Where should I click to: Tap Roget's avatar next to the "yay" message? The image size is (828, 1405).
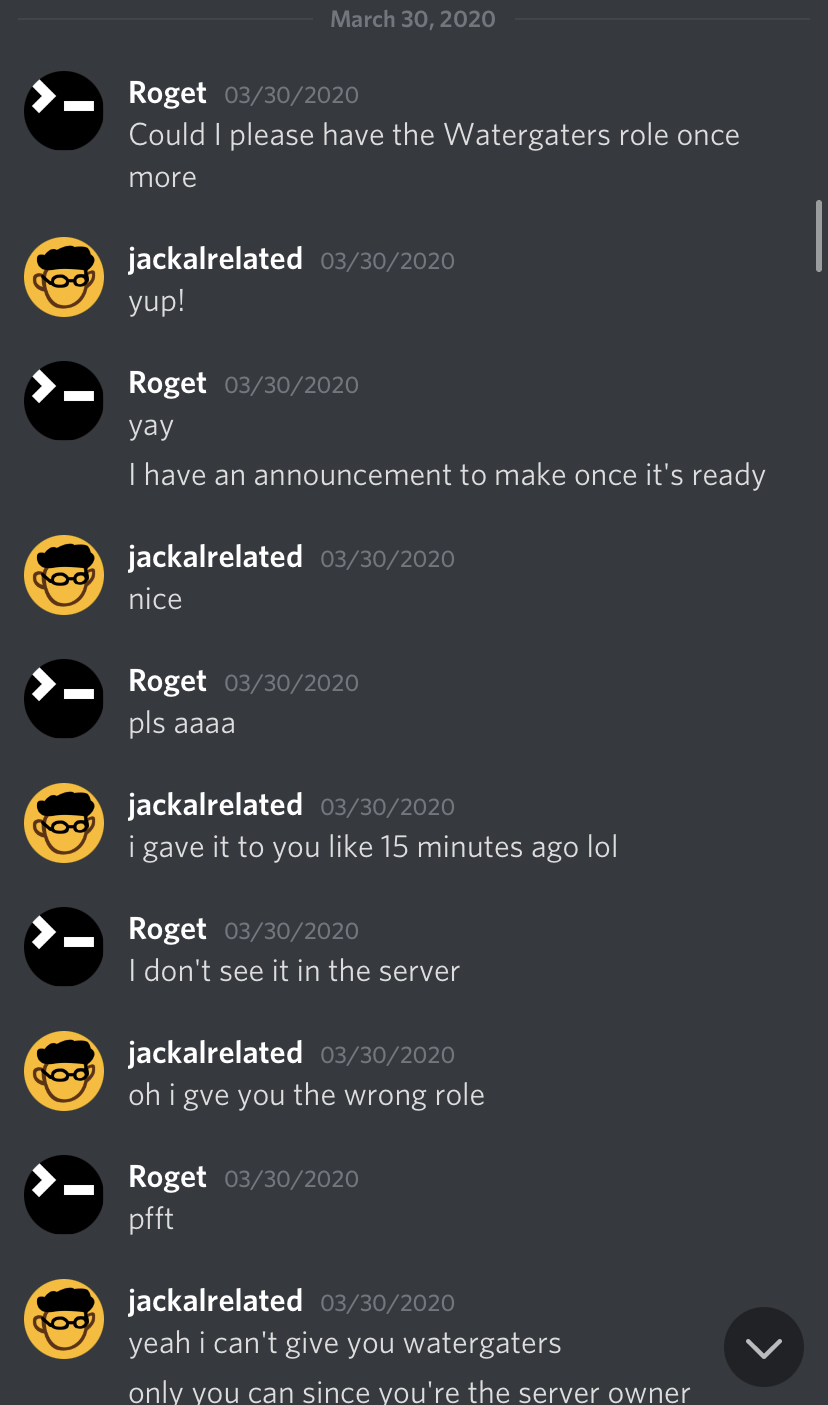[64, 401]
